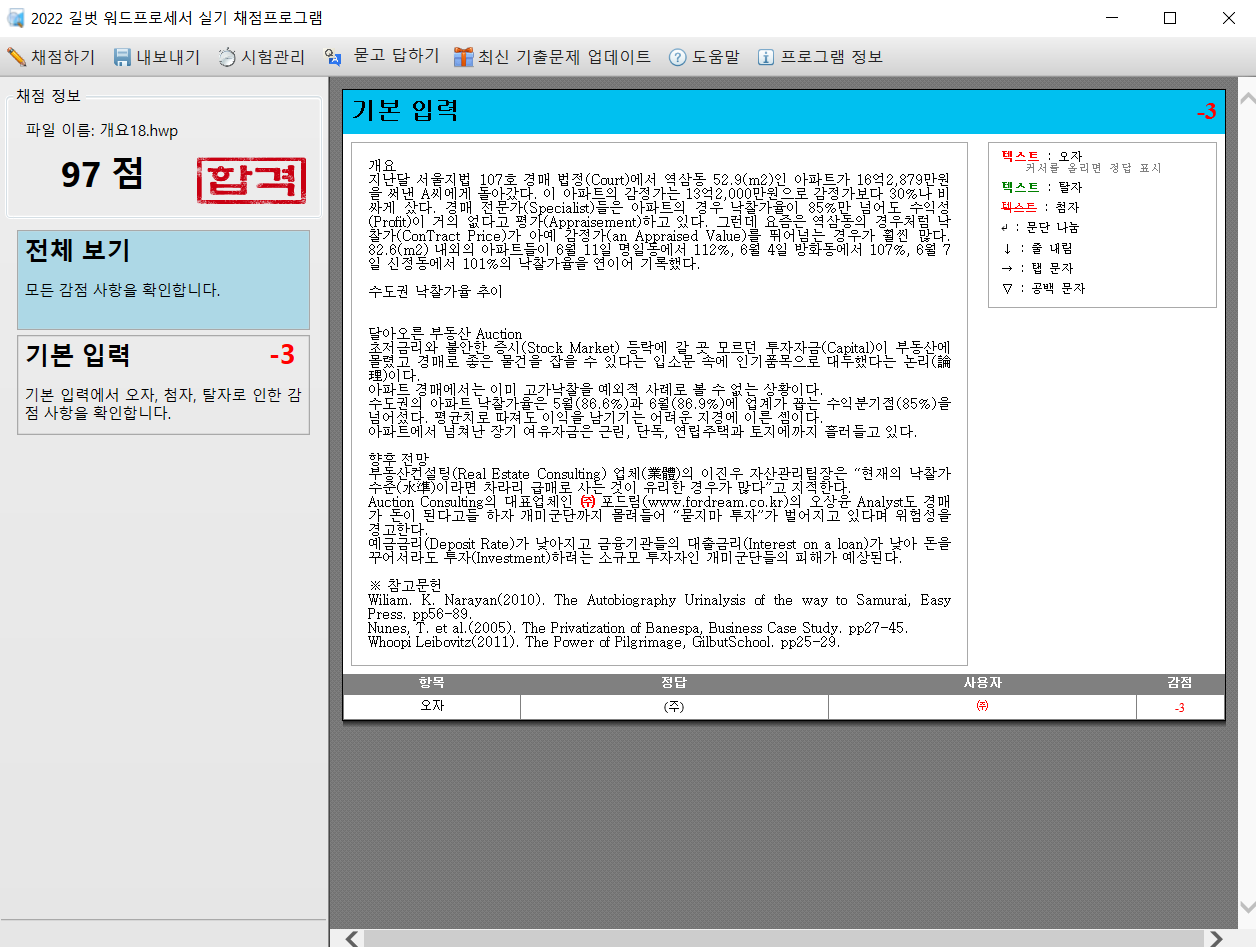Screen dimensions: 1256x947
Task: Click the red highlighted ㈜ typo in the document
Action: pyautogui.click(x=587, y=500)
